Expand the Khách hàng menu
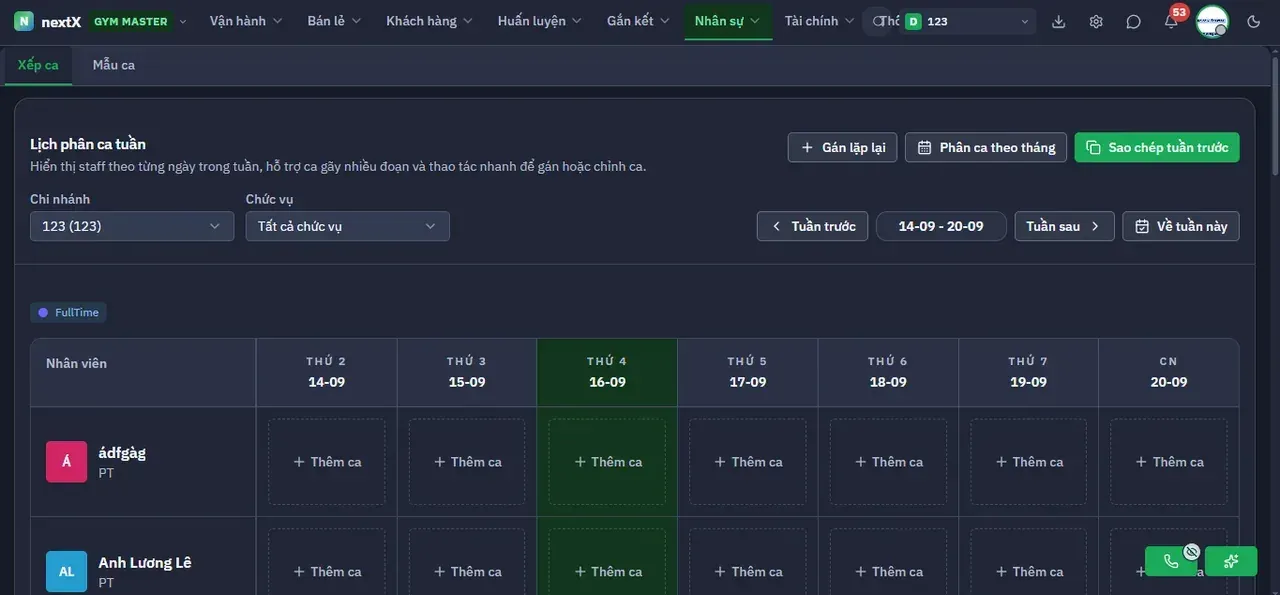The height and width of the screenshot is (595, 1280). click(429, 21)
